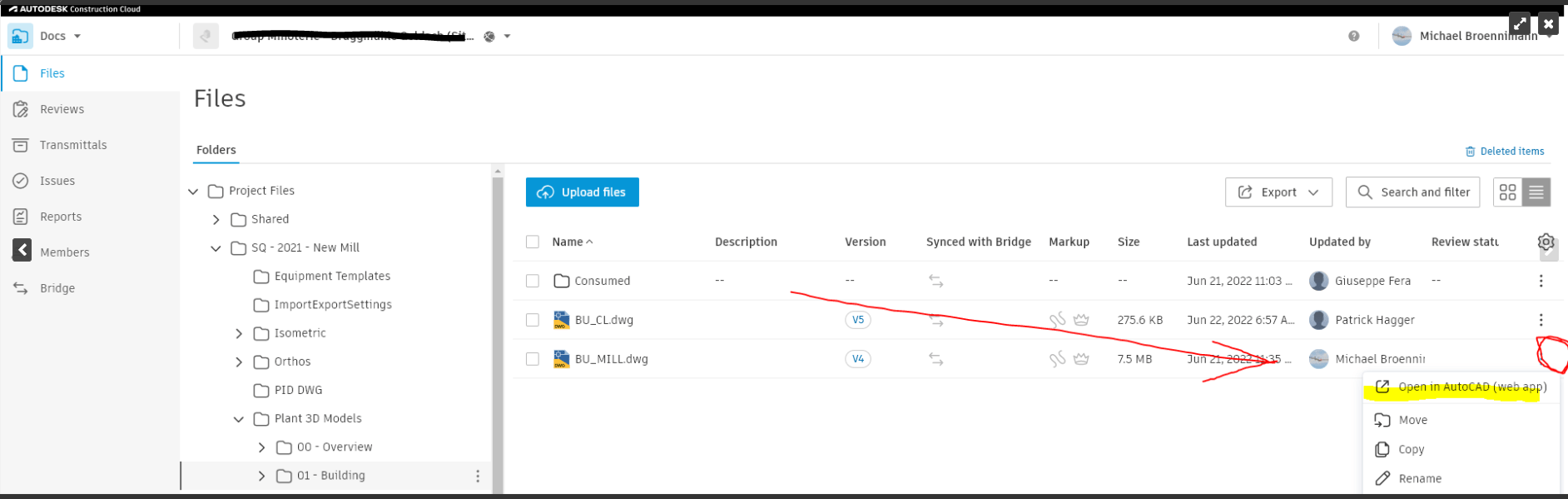Open the help question mark icon
This screenshot has width=1568, height=499.
click(1354, 36)
